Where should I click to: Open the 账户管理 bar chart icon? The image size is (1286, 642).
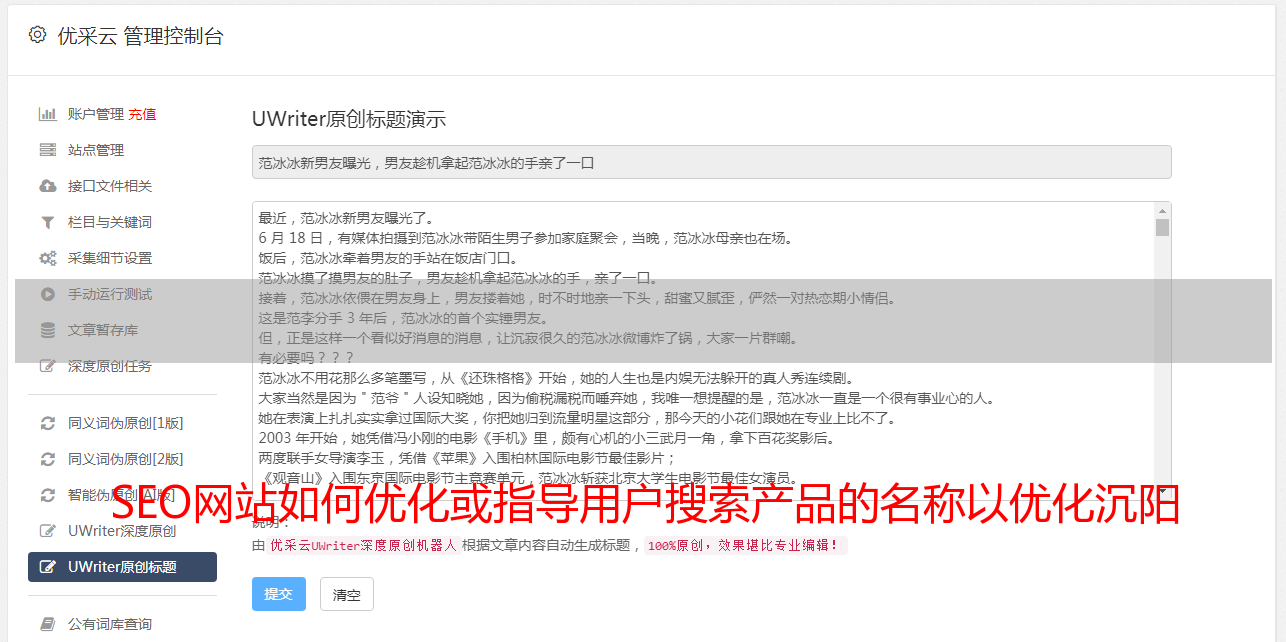pyautogui.click(x=47, y=114)
